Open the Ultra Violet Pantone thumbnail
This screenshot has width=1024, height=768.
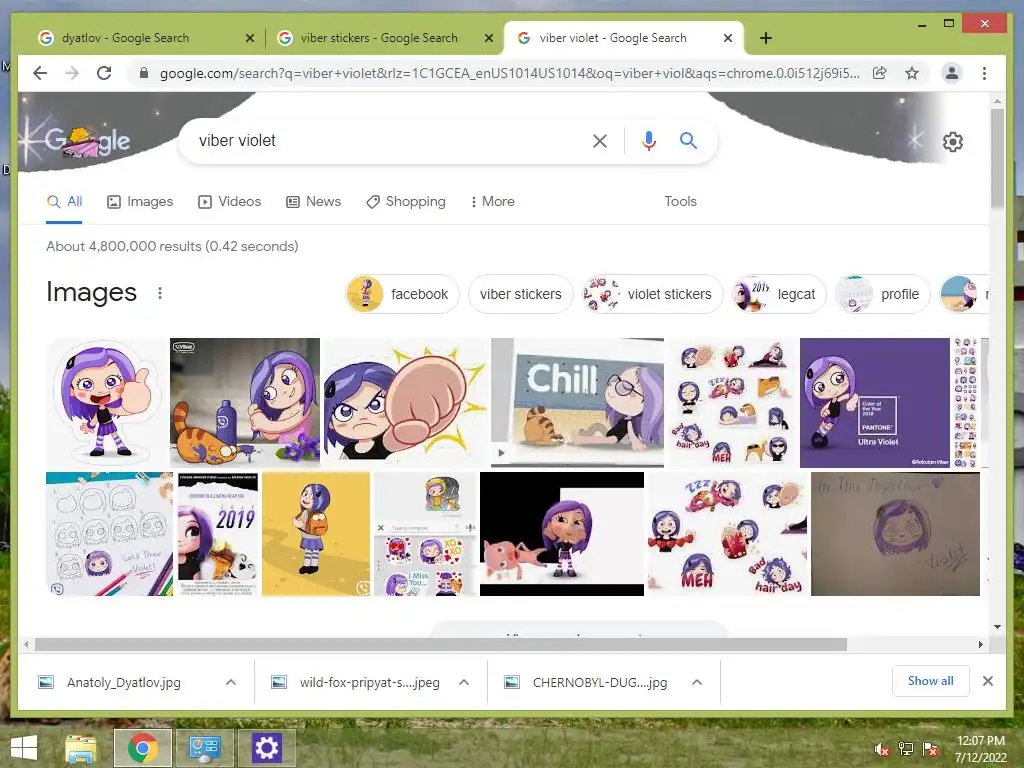pyautogui.click(x=874, y=402)
